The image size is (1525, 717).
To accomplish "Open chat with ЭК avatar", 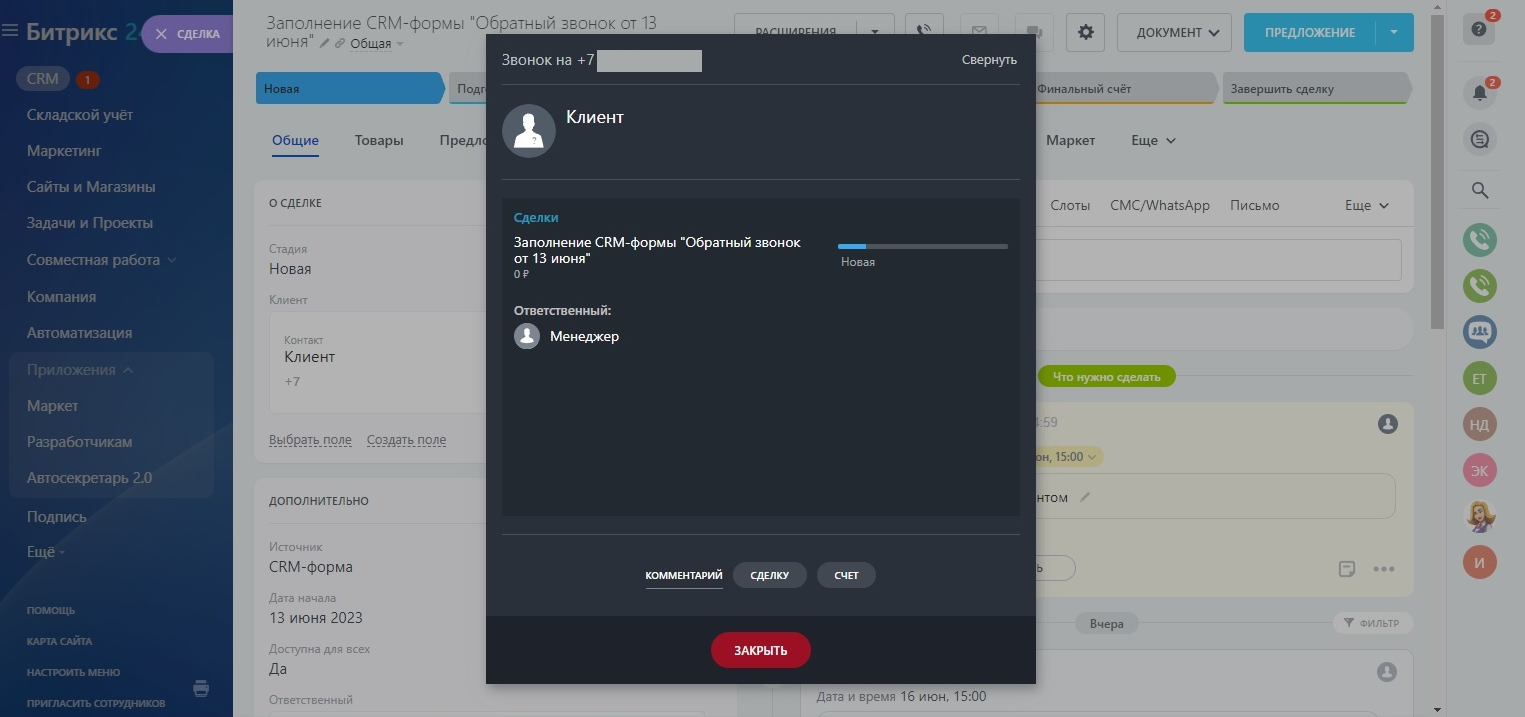I will (1480, 470).
